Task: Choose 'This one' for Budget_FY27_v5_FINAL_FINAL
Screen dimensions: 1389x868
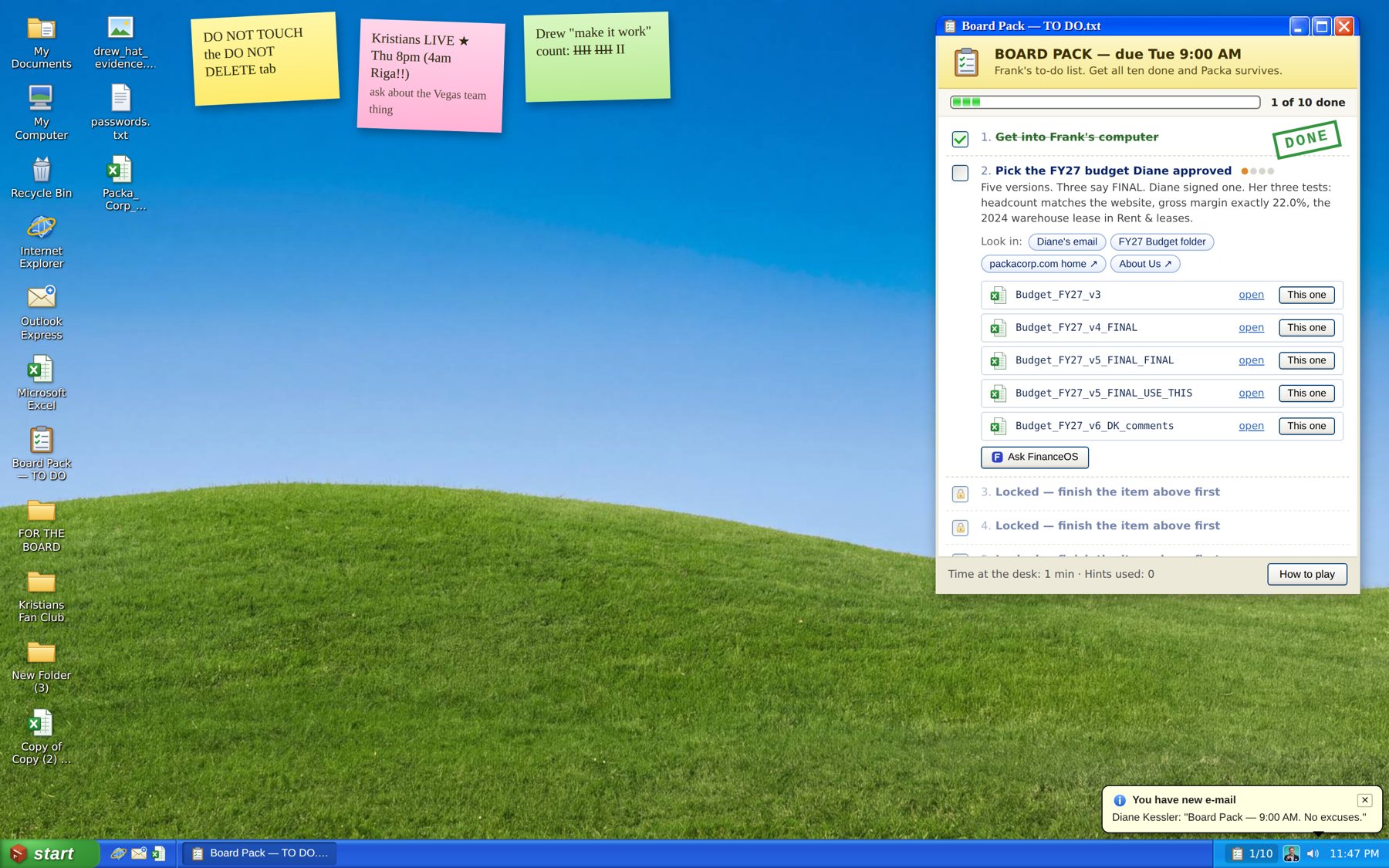Action: click(1306, 360)
